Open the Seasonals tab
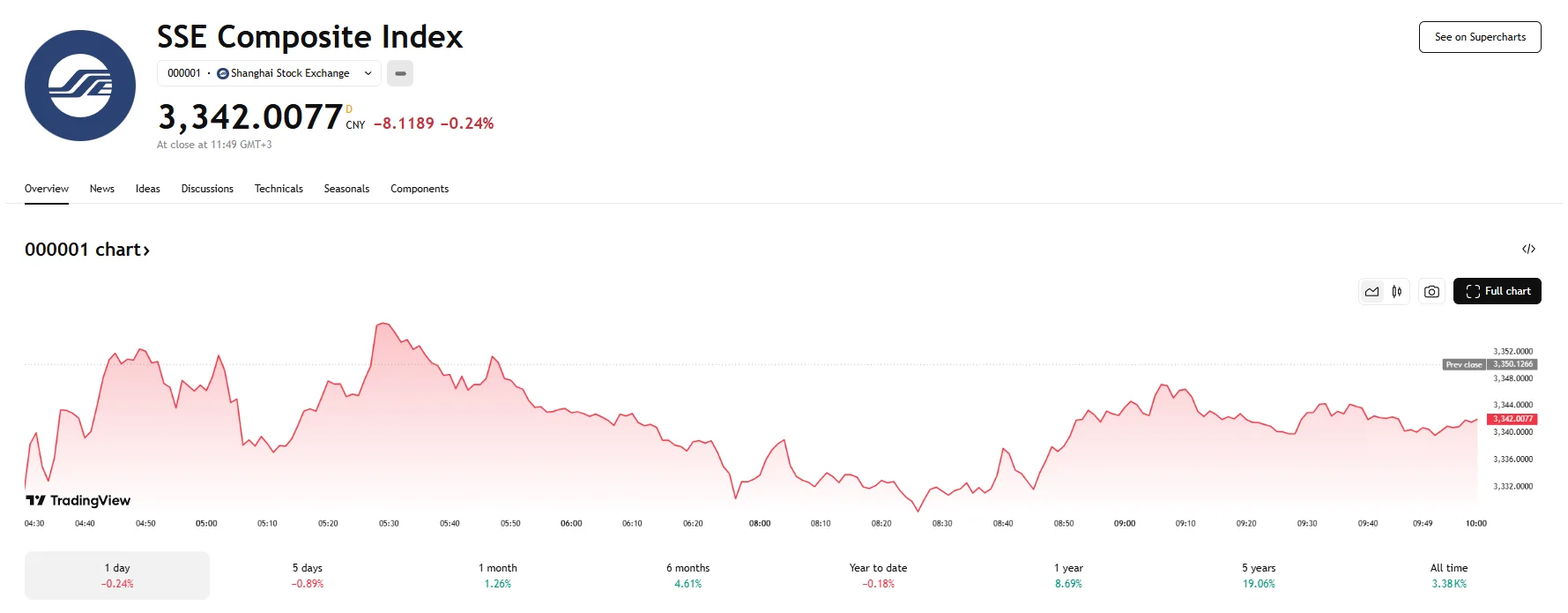Viewport: 1568px width, 613px height. coord(346,188)
